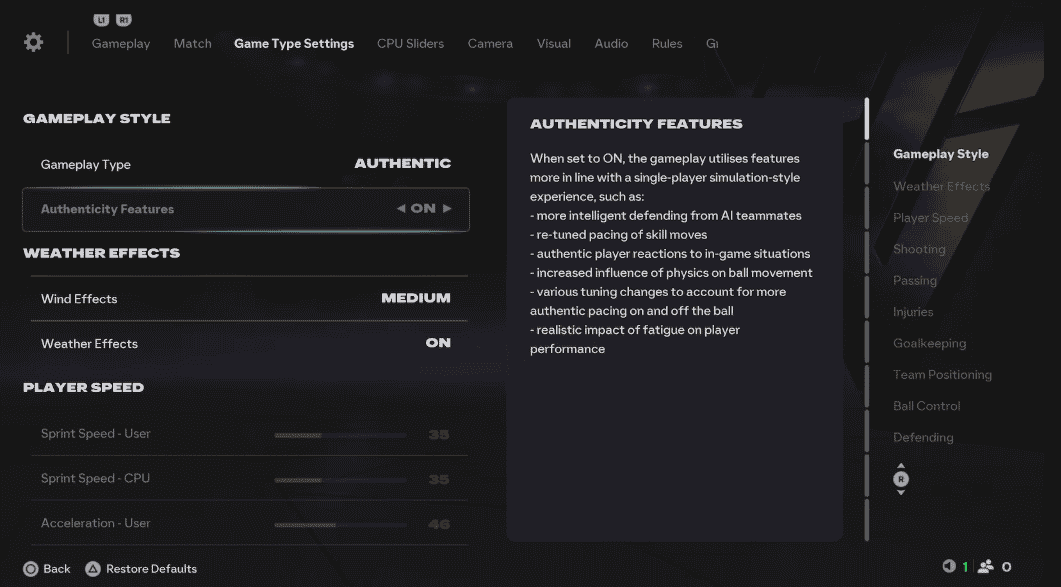The image size is (1061, 587).
Task: Click the triangle Restore Defaults icon
Action: pyautogui.click(x=90, y=568)
